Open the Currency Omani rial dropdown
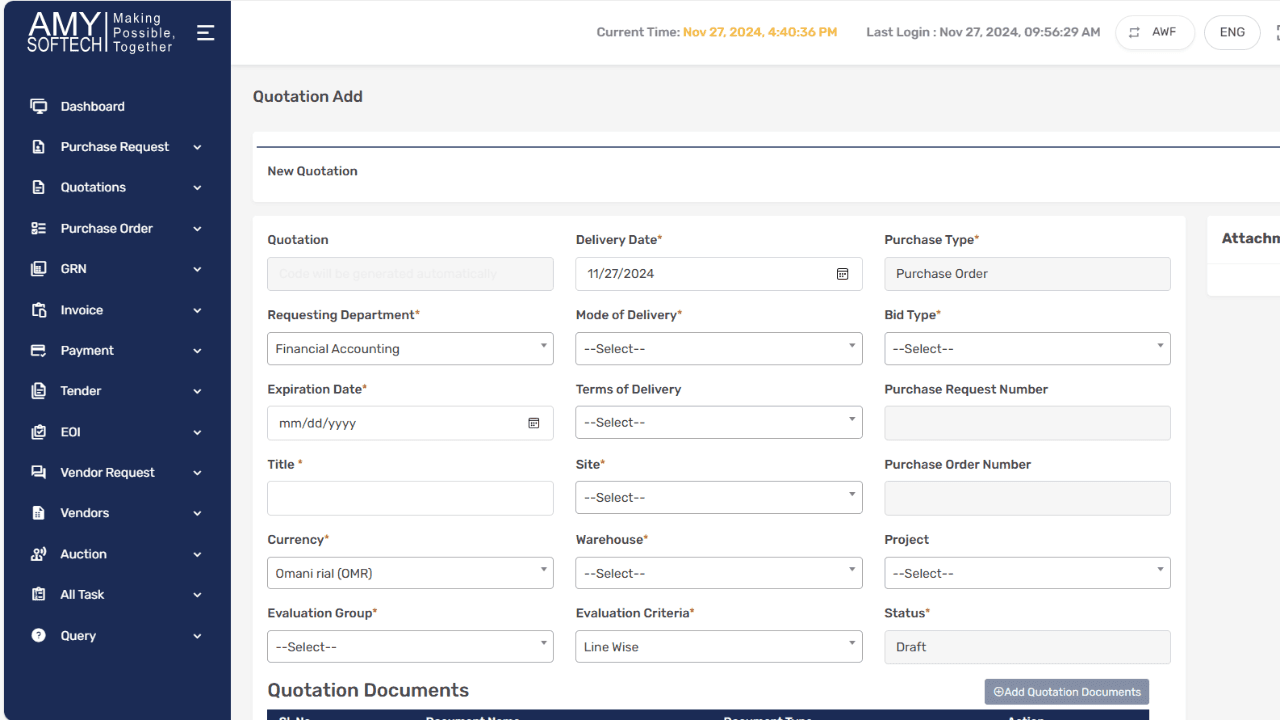The width and height of the screenshot is (1280, 720). click(410, 573)
